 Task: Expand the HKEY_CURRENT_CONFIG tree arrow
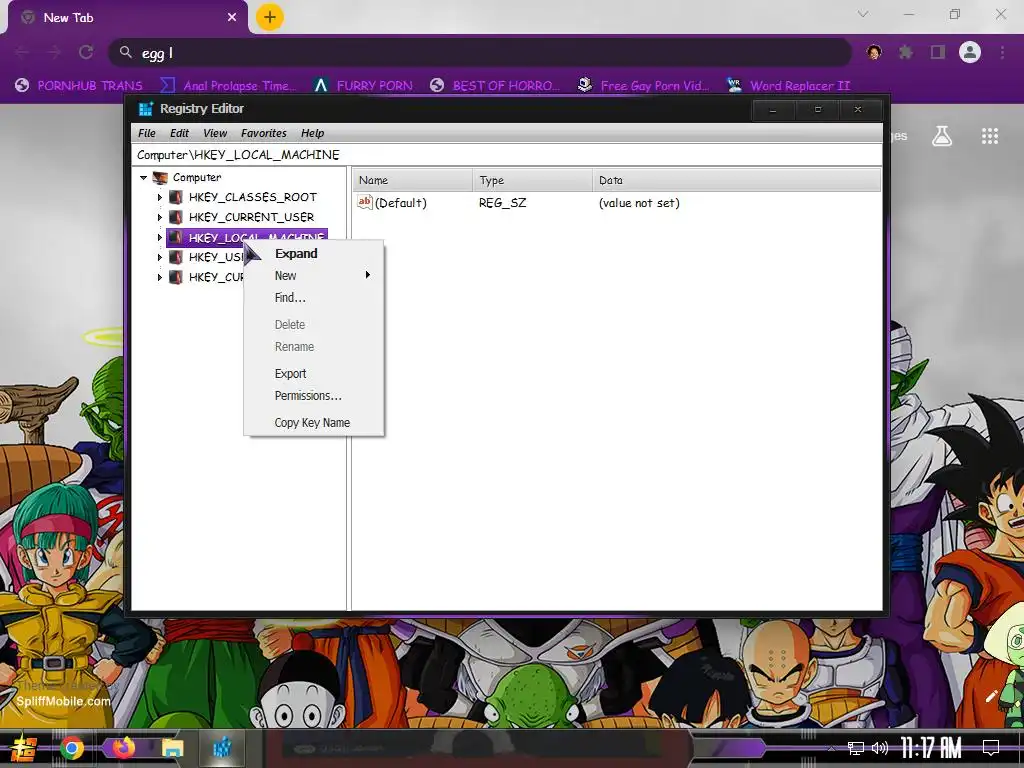[x=159, y=277]
